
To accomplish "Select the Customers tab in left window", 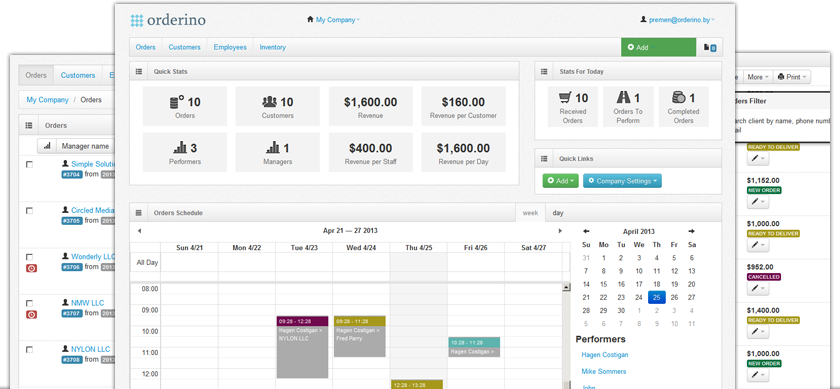I will coord(78,76).
